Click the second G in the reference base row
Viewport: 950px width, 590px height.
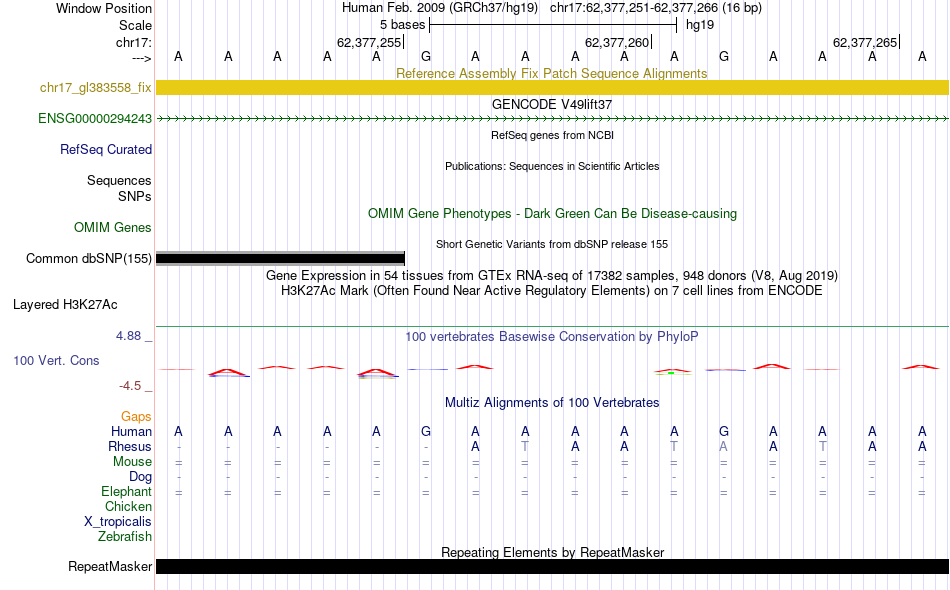[723, 56]
